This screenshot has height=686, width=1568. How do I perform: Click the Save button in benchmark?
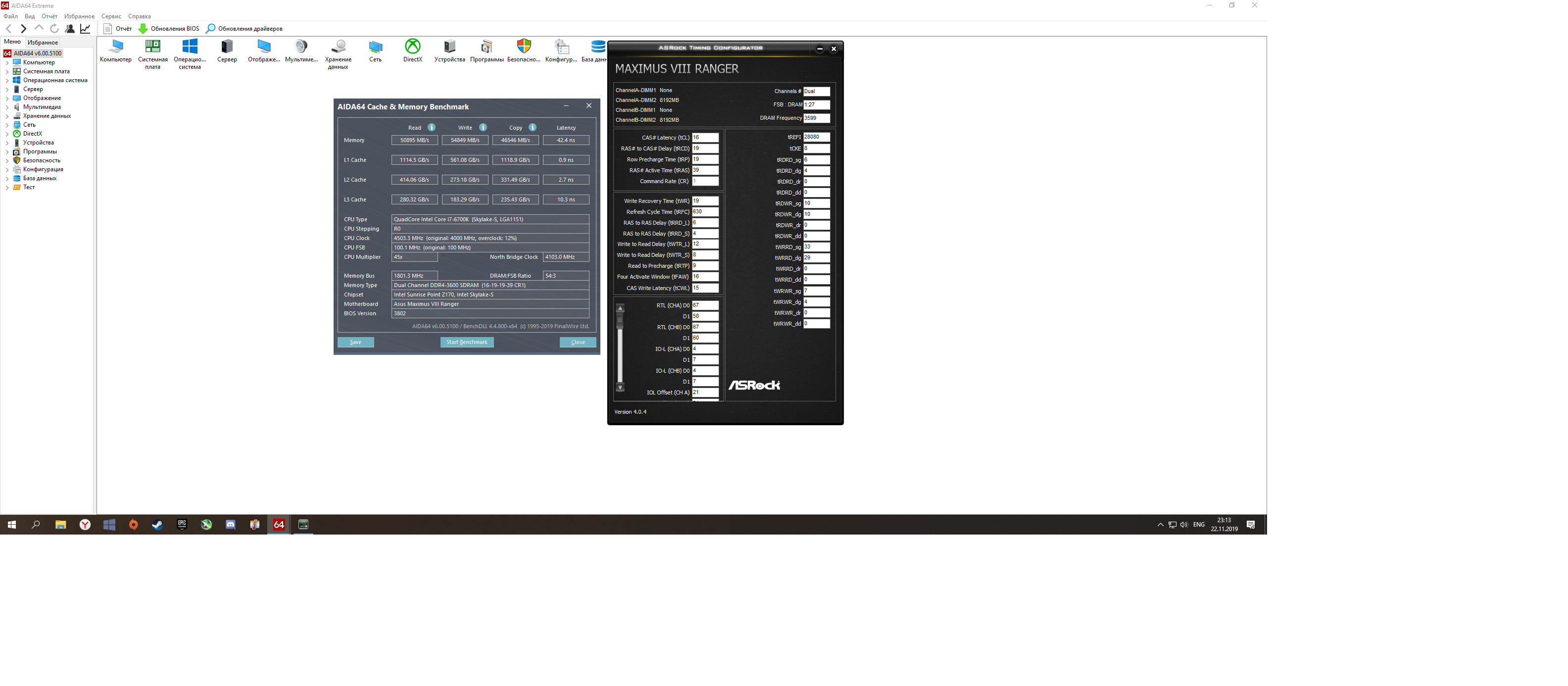[x=355, y=342]
